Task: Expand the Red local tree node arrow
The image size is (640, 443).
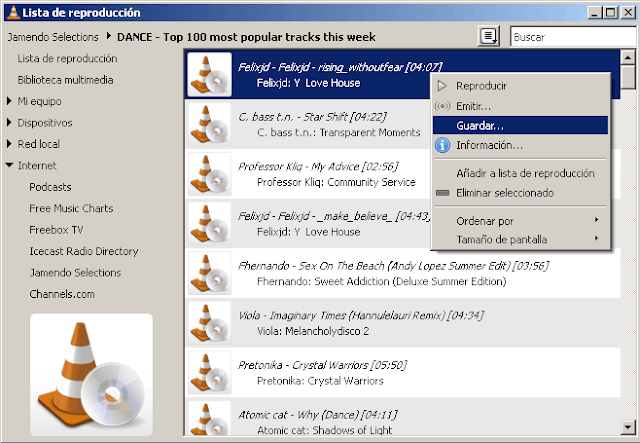Action: click(9, 144)
